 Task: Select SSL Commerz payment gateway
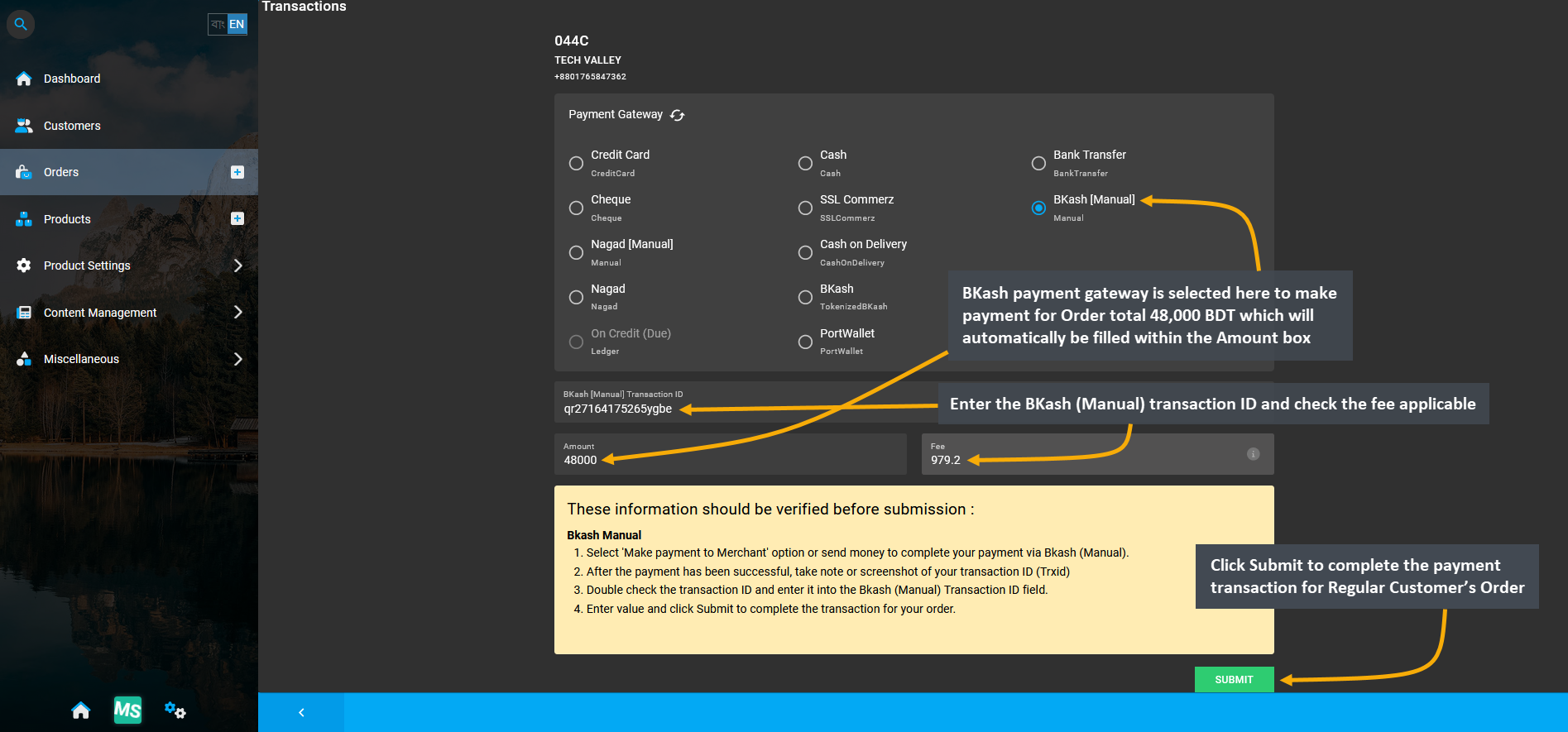805,208
